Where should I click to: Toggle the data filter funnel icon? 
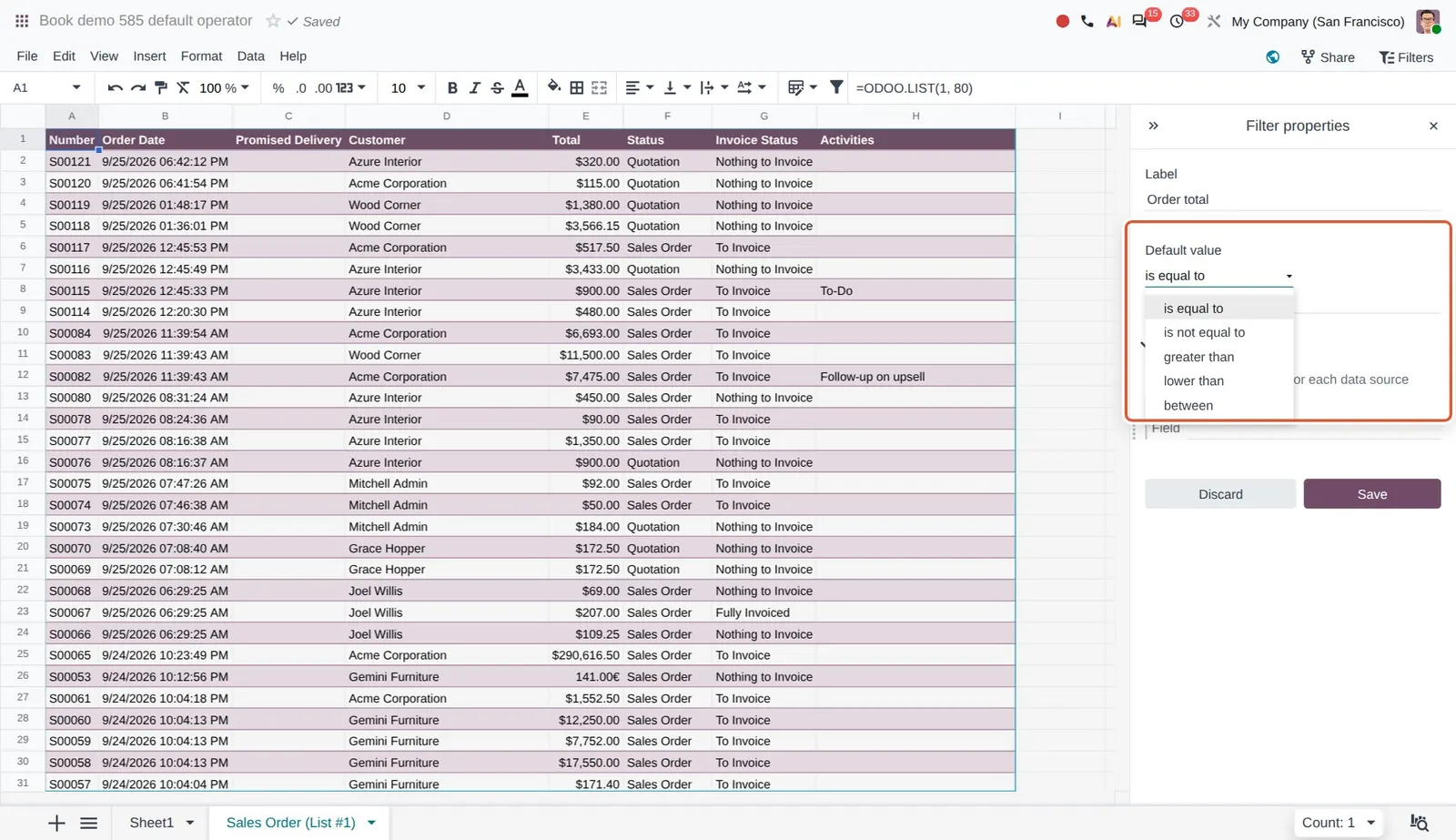[836, 88]
